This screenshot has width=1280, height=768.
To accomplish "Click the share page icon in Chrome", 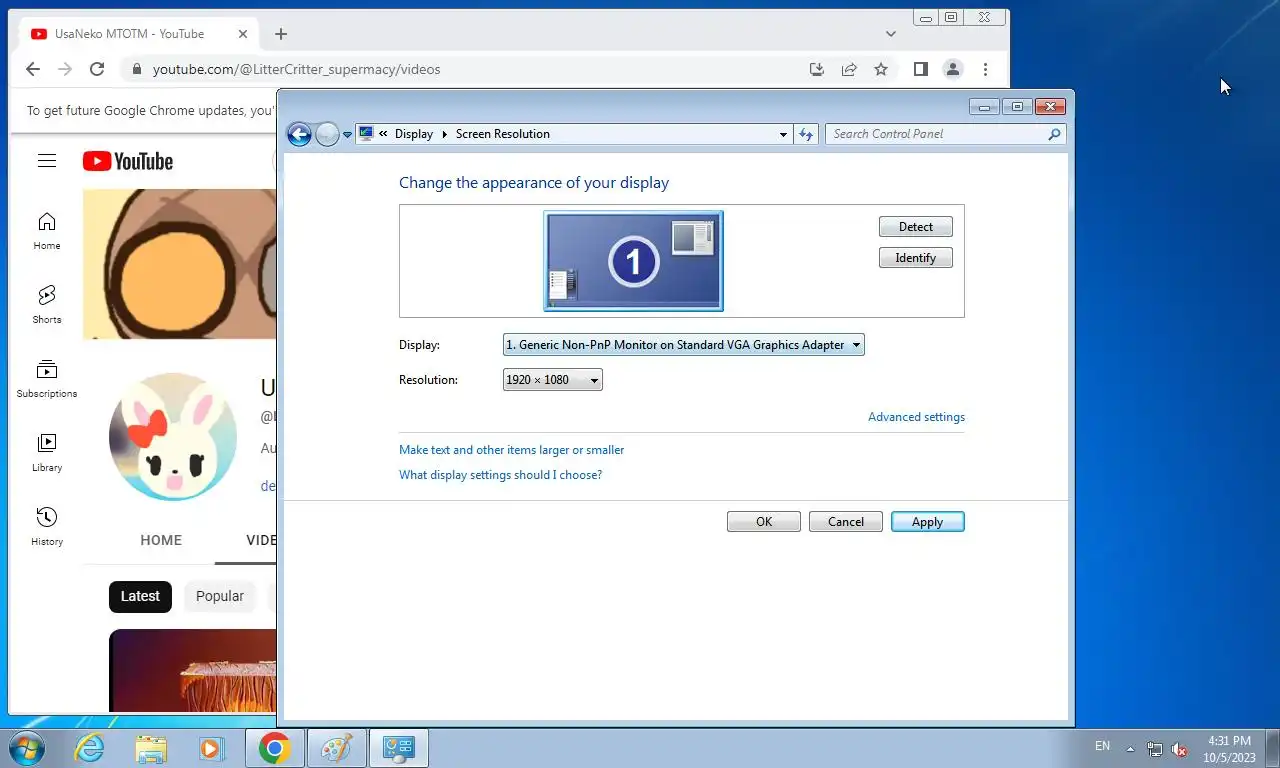I will (849, 69).
